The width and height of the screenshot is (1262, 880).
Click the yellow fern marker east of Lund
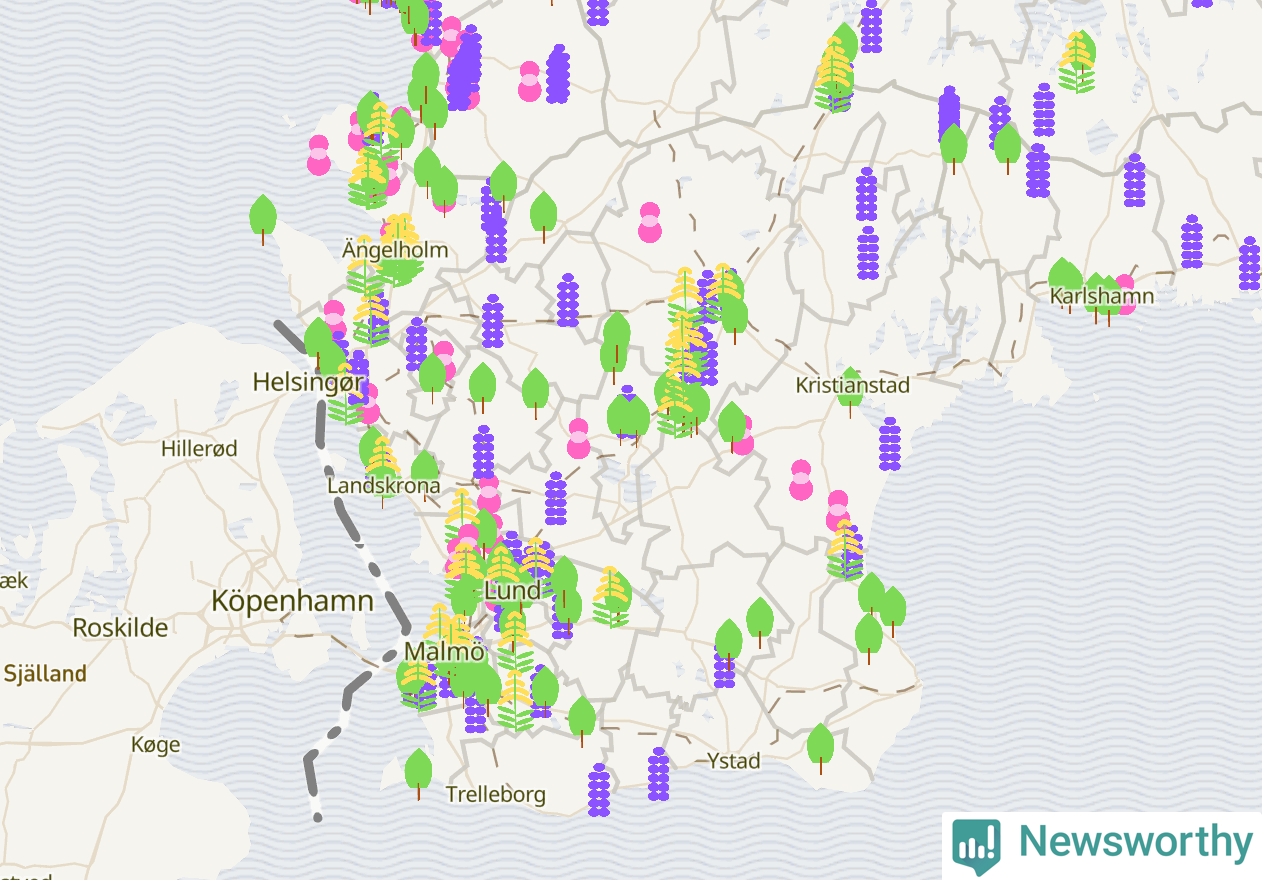tap(611, 597)
